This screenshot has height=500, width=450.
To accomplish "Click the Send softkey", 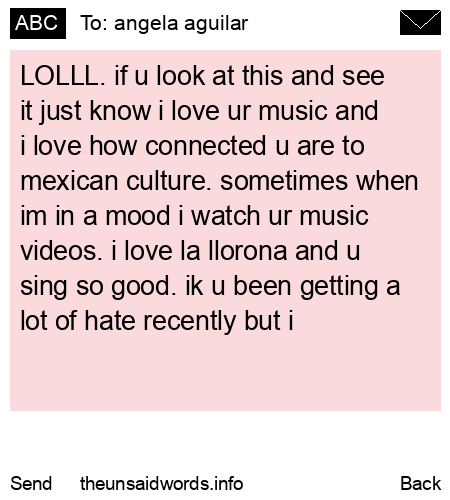I will click(31, 483).
